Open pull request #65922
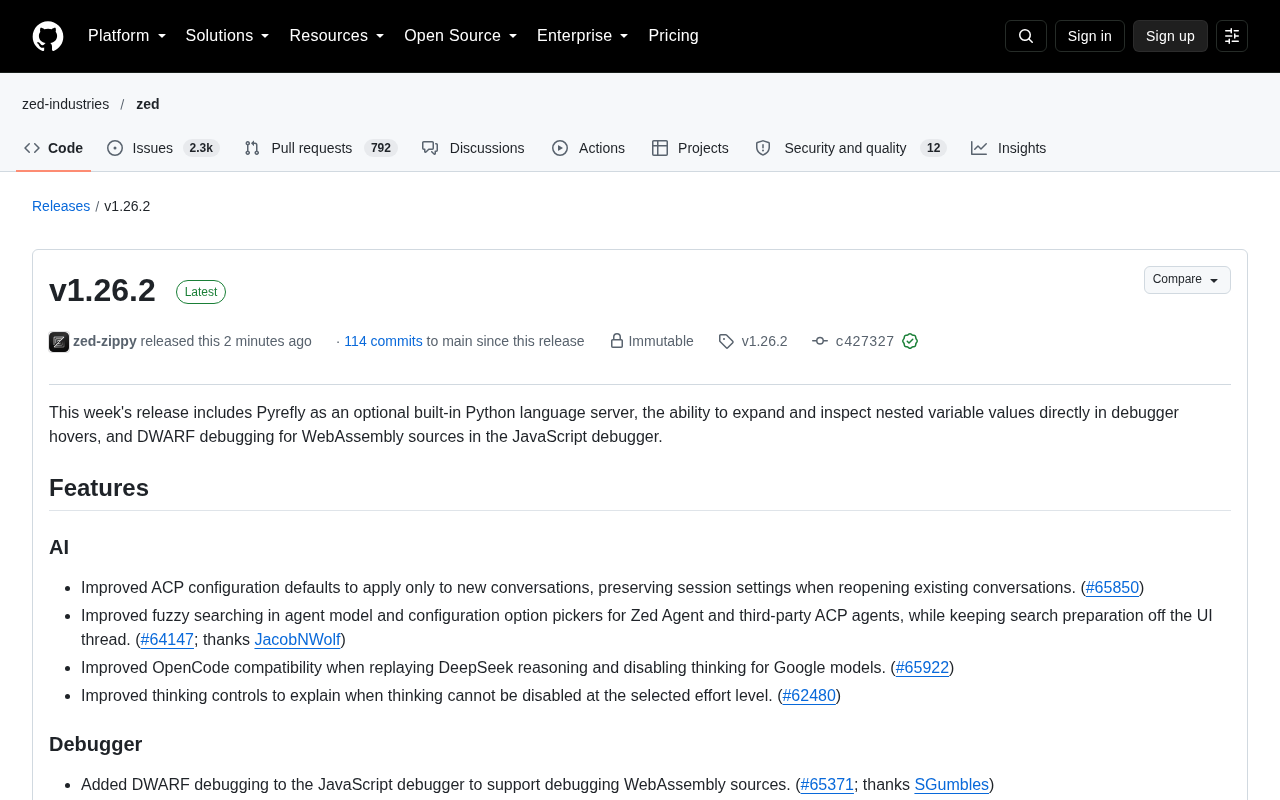This screenshot has width=1280, height=800. pyautogui.click(x=922, y=668)
